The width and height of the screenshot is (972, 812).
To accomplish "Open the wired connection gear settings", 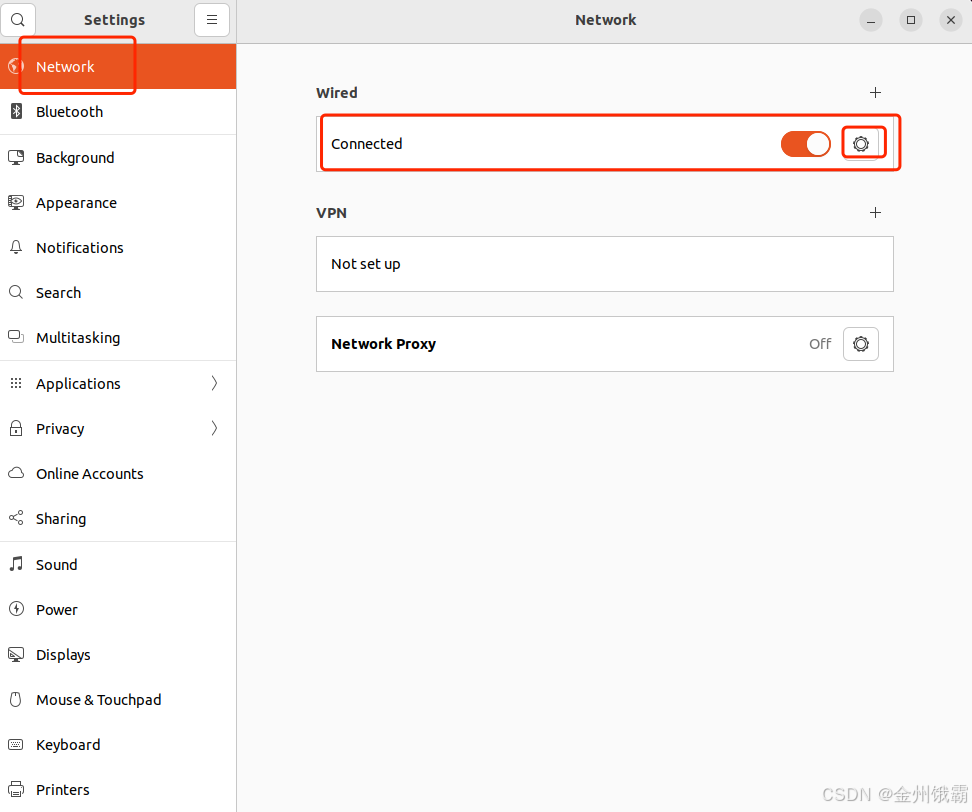I will coord(861,144).
